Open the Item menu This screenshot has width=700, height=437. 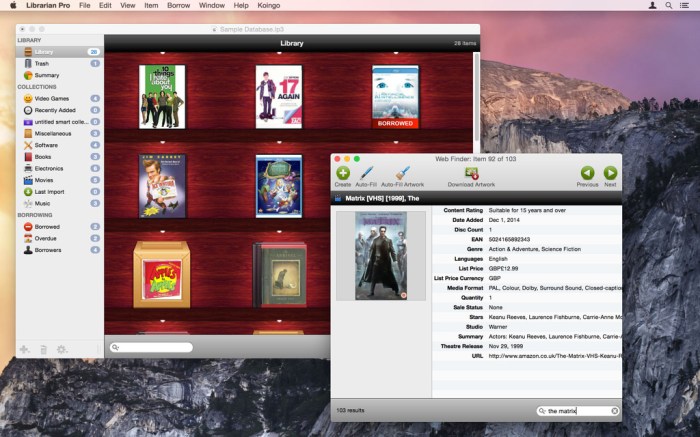point(151,6)
